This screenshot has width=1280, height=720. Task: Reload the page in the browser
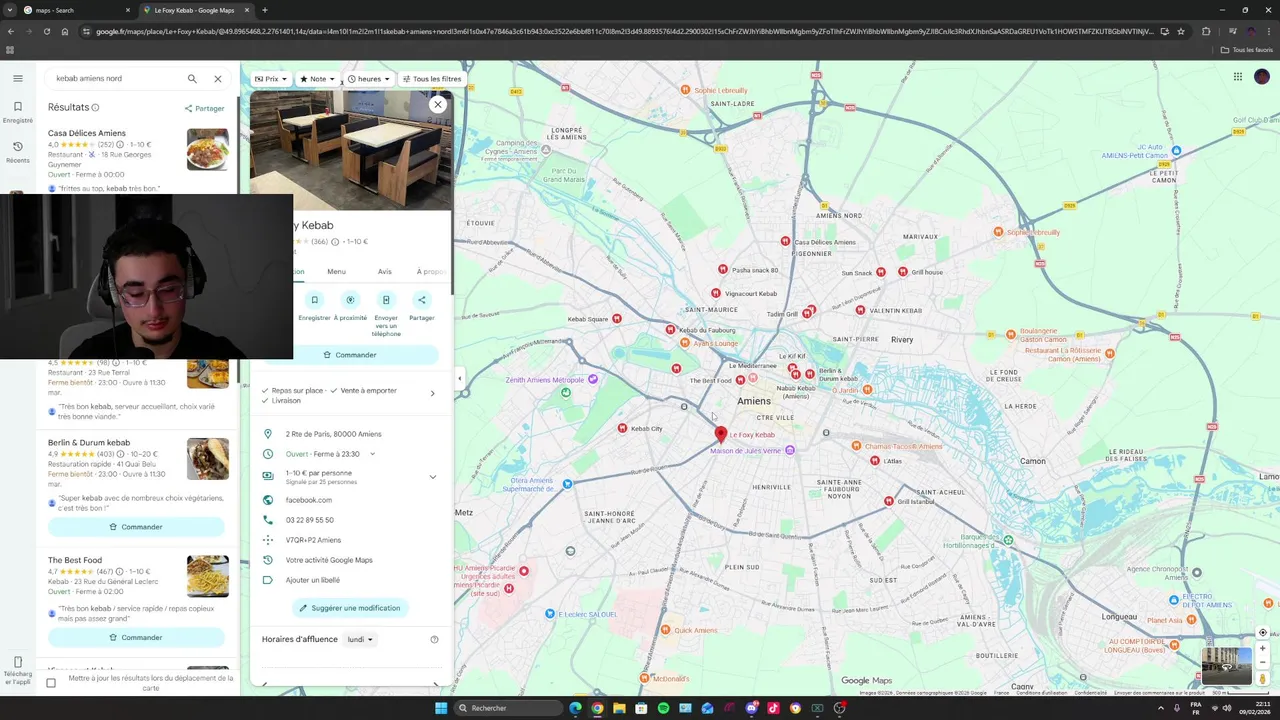[46, 31]
